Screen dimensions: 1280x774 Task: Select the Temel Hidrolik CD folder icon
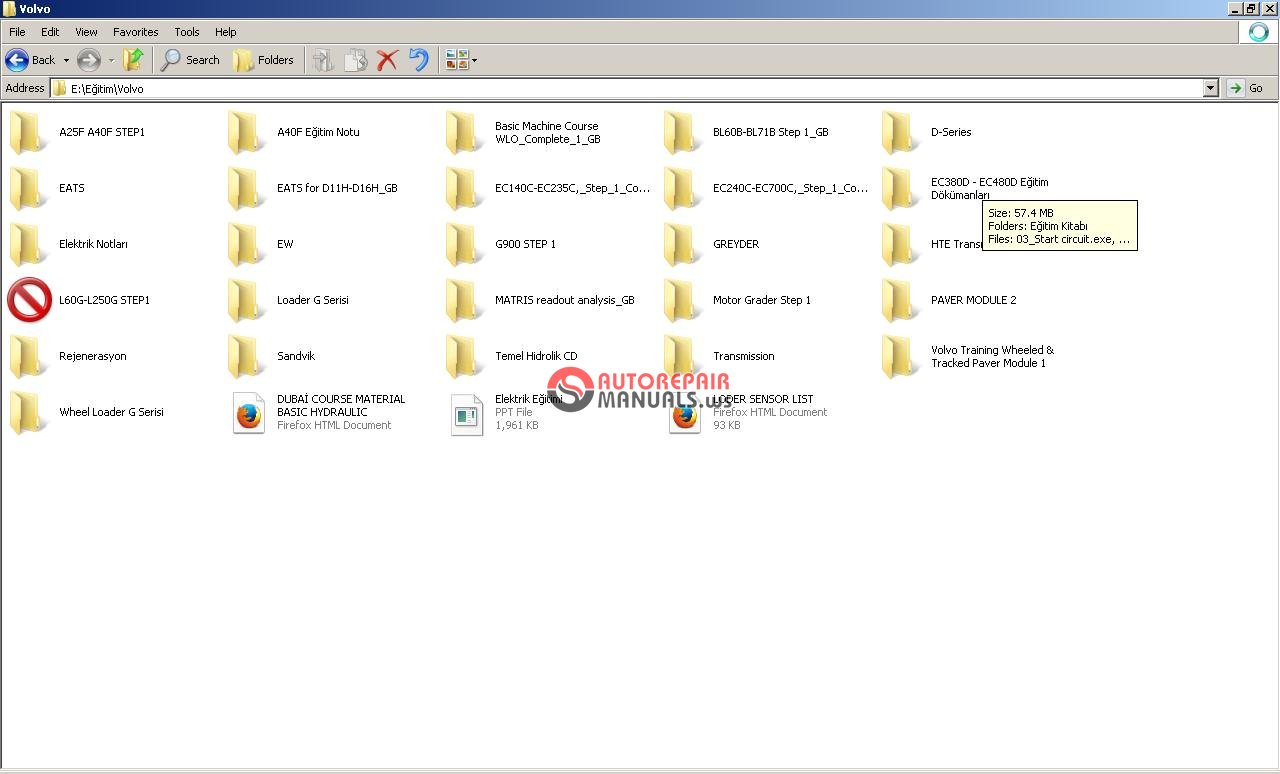coord(464,356)
